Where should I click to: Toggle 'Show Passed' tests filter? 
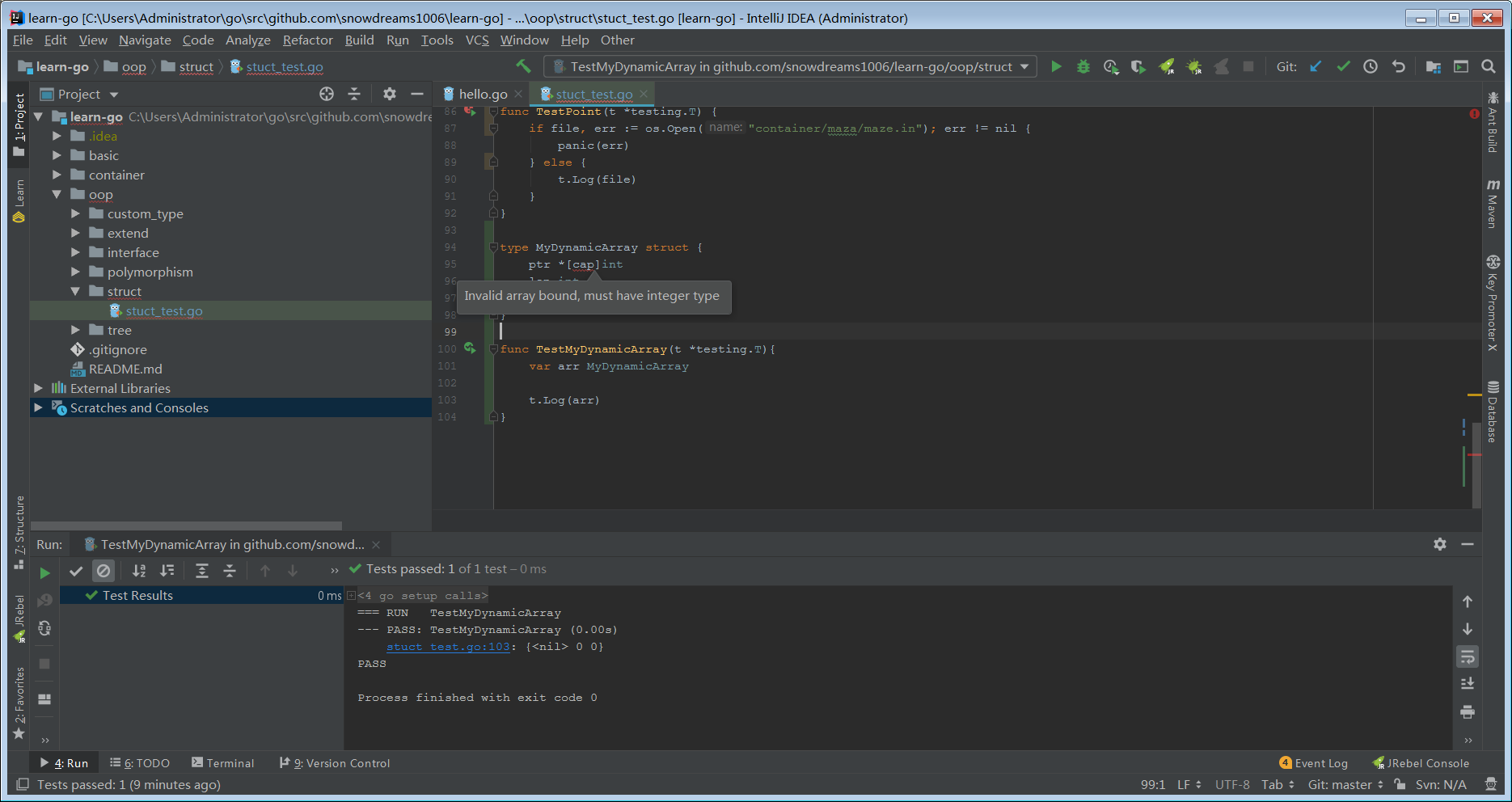pos(76,571)
